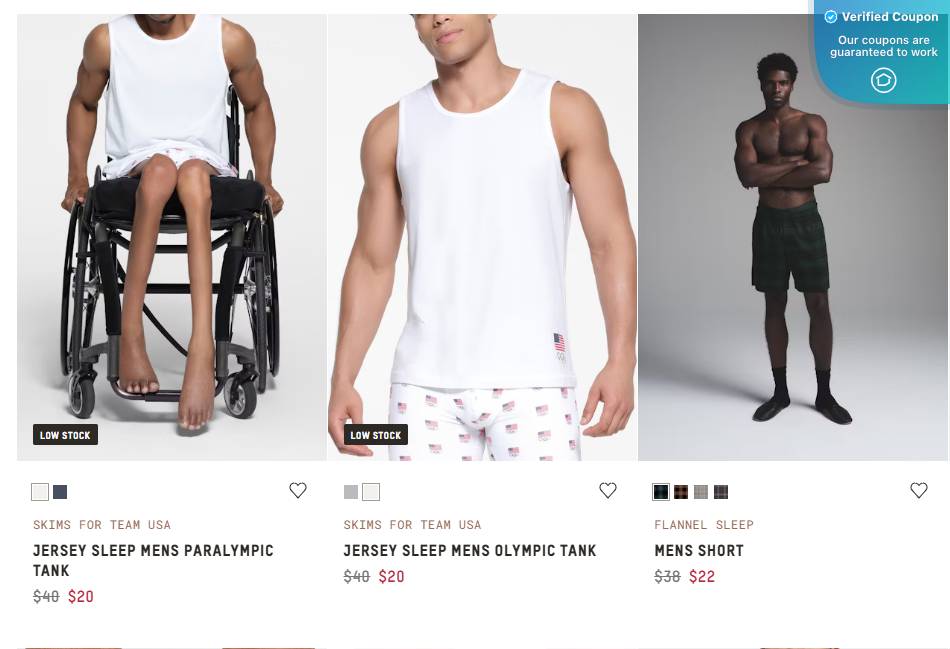Pick the dark plaid swatch for Mens Short
Screen dimensions: 950x649
661,491
